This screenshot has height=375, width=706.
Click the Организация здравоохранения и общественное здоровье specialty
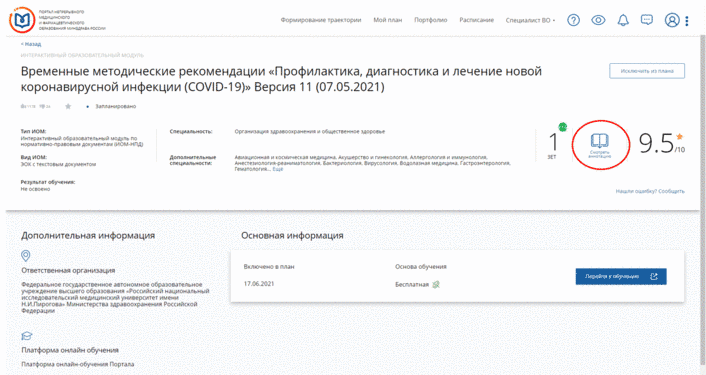tap(309, 131)
